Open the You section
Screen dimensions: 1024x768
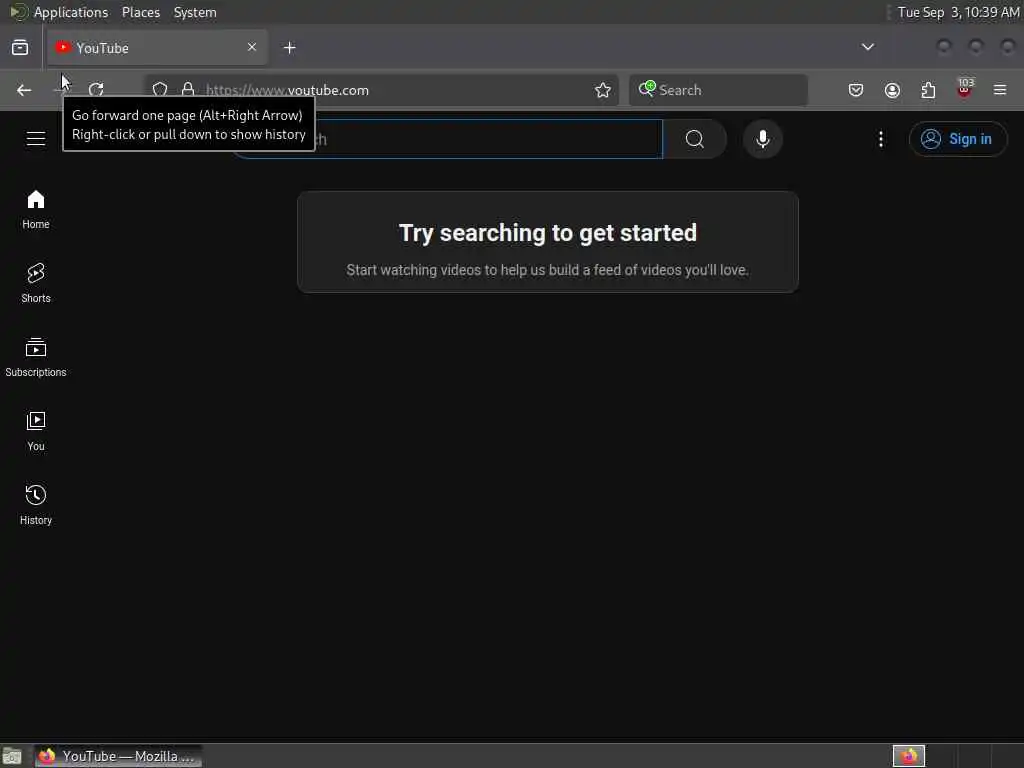point(36,431)
